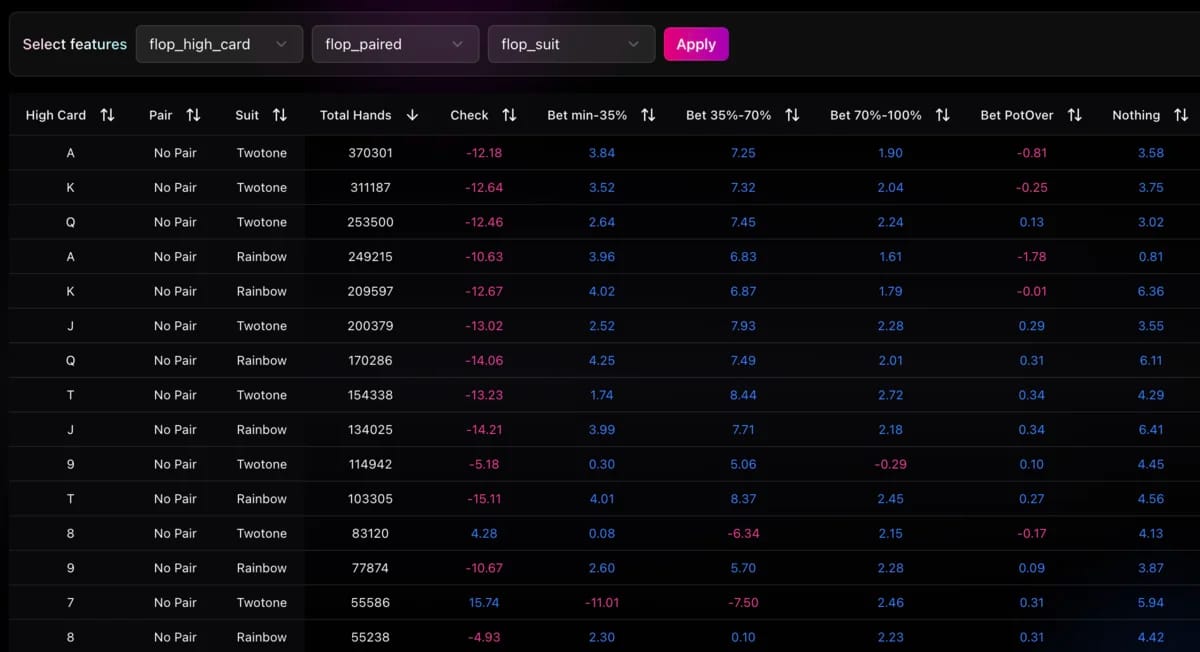The width and height of the screenshot is (1200, 652).
Task: Sort by Bet min-35% column
Action: pos(648,115)
